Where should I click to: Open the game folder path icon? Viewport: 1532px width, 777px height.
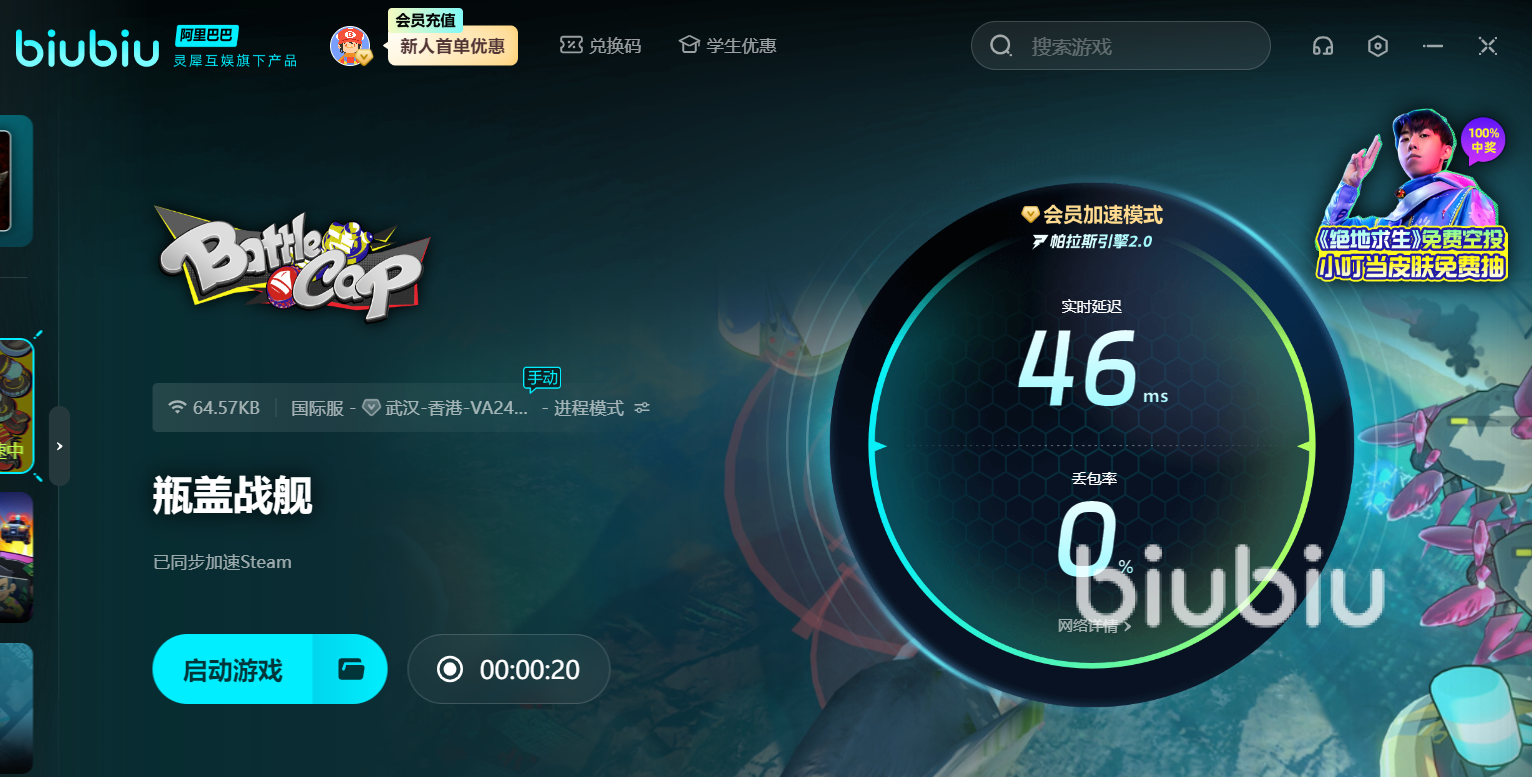pos(351,669)
